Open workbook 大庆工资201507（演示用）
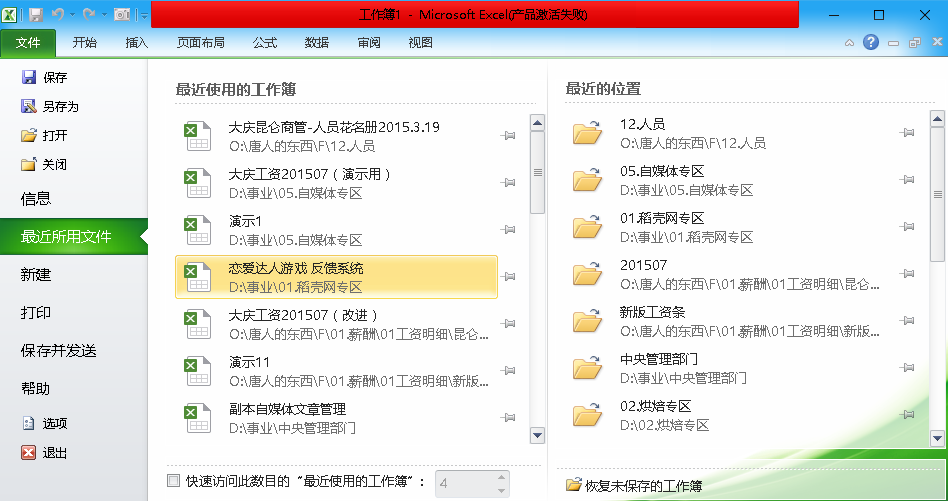Viewport: 948px width, 501px height. click(336, 183)
